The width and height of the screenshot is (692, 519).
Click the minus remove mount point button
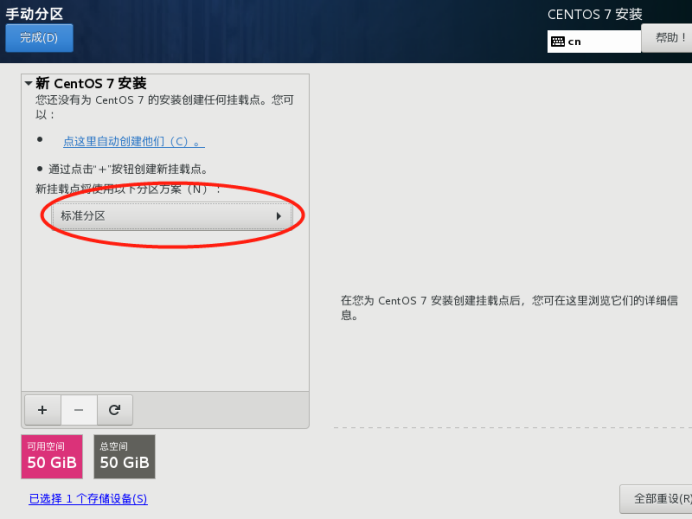pyautogui.click(x=79, y=410)
